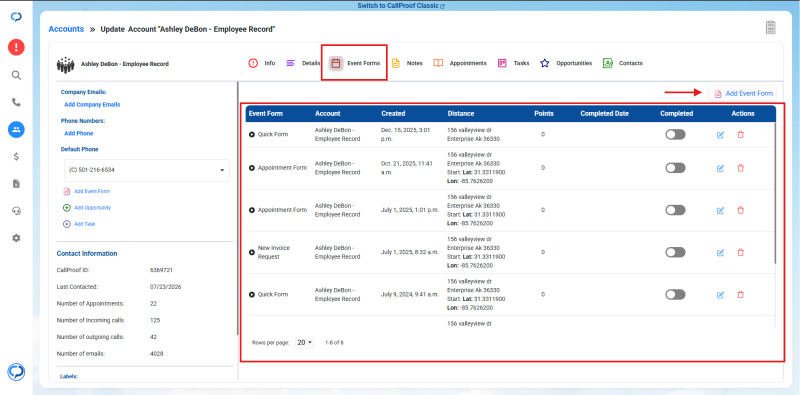Click the Add Event Form button above the table

click(x=743, y=93)
